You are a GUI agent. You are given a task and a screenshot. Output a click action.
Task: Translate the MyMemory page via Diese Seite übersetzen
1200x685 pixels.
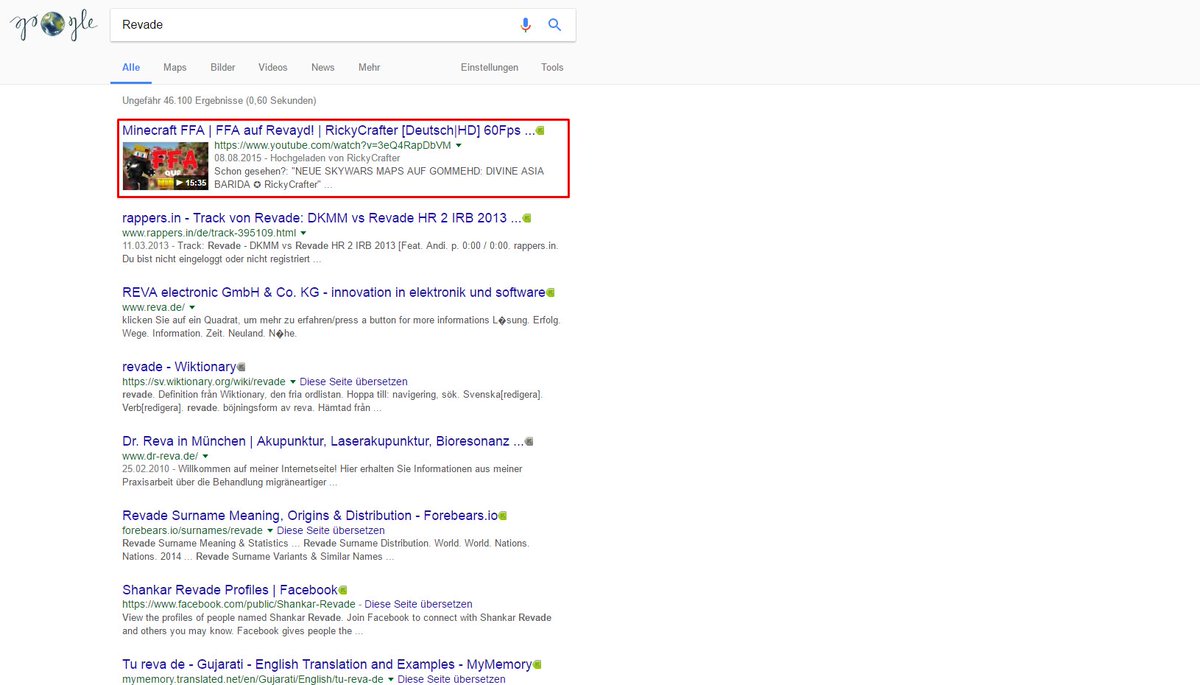point(452,680)
